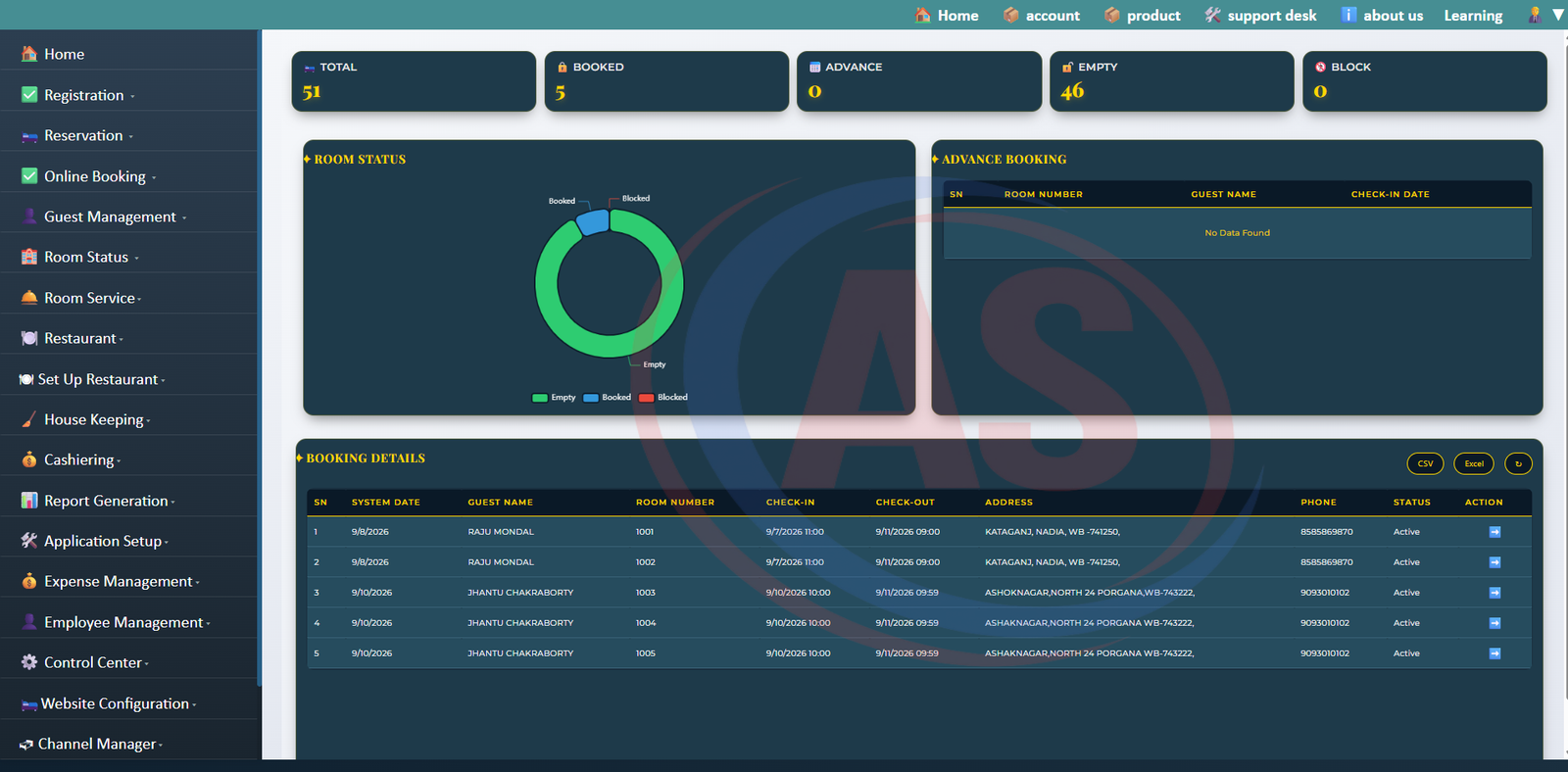The image size is (1568, 772).
Task: Click the Cashiering money bag icon
Action: pos(29,459)
